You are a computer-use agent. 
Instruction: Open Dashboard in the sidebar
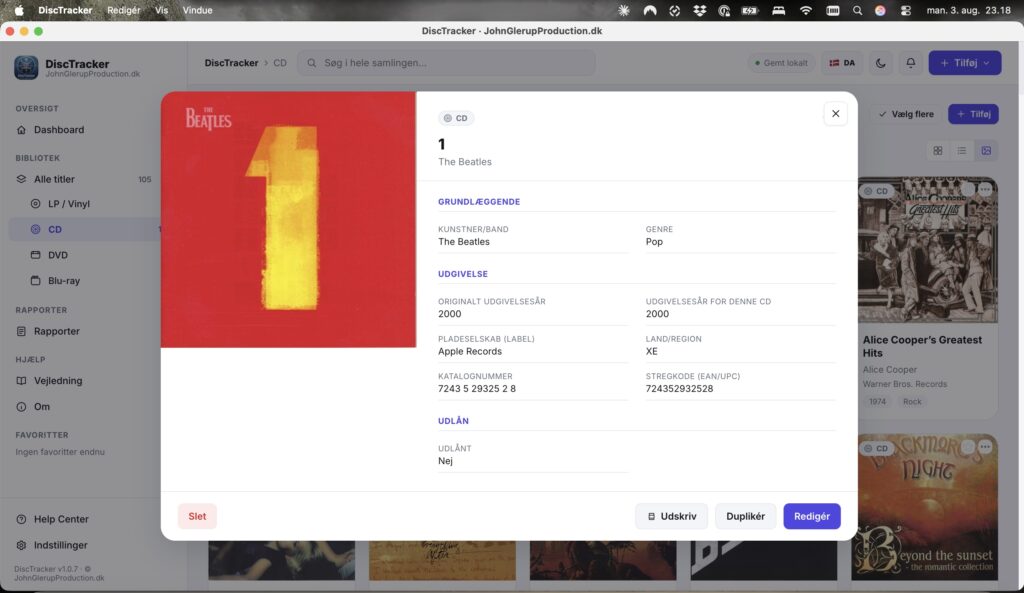coord(59,129)
